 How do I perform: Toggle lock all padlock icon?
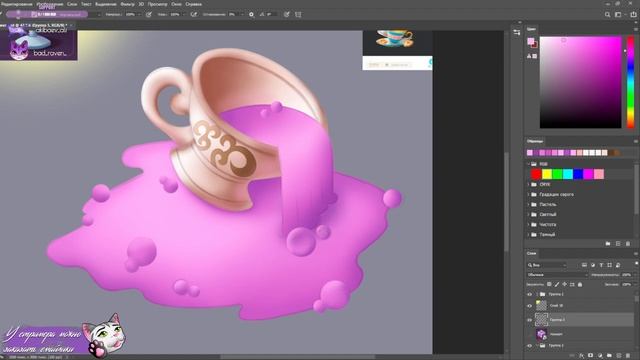(580, 284)
